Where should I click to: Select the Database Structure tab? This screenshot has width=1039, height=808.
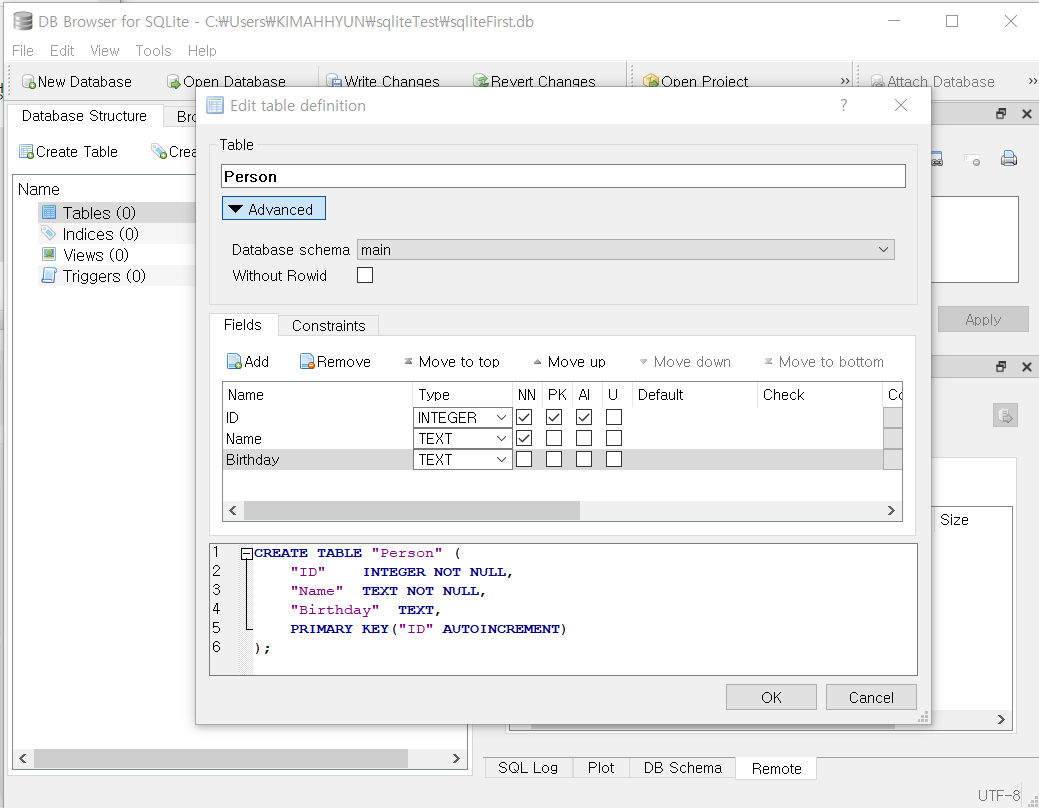(x=84, y=116)
